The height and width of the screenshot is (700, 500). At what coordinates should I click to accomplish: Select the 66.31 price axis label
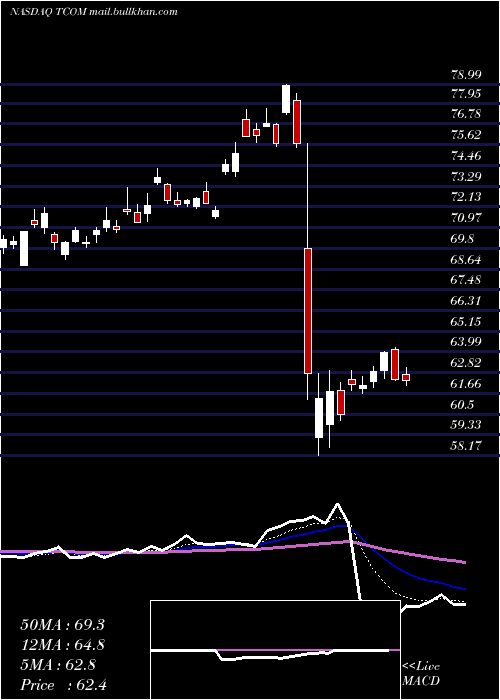pos(467,301)
